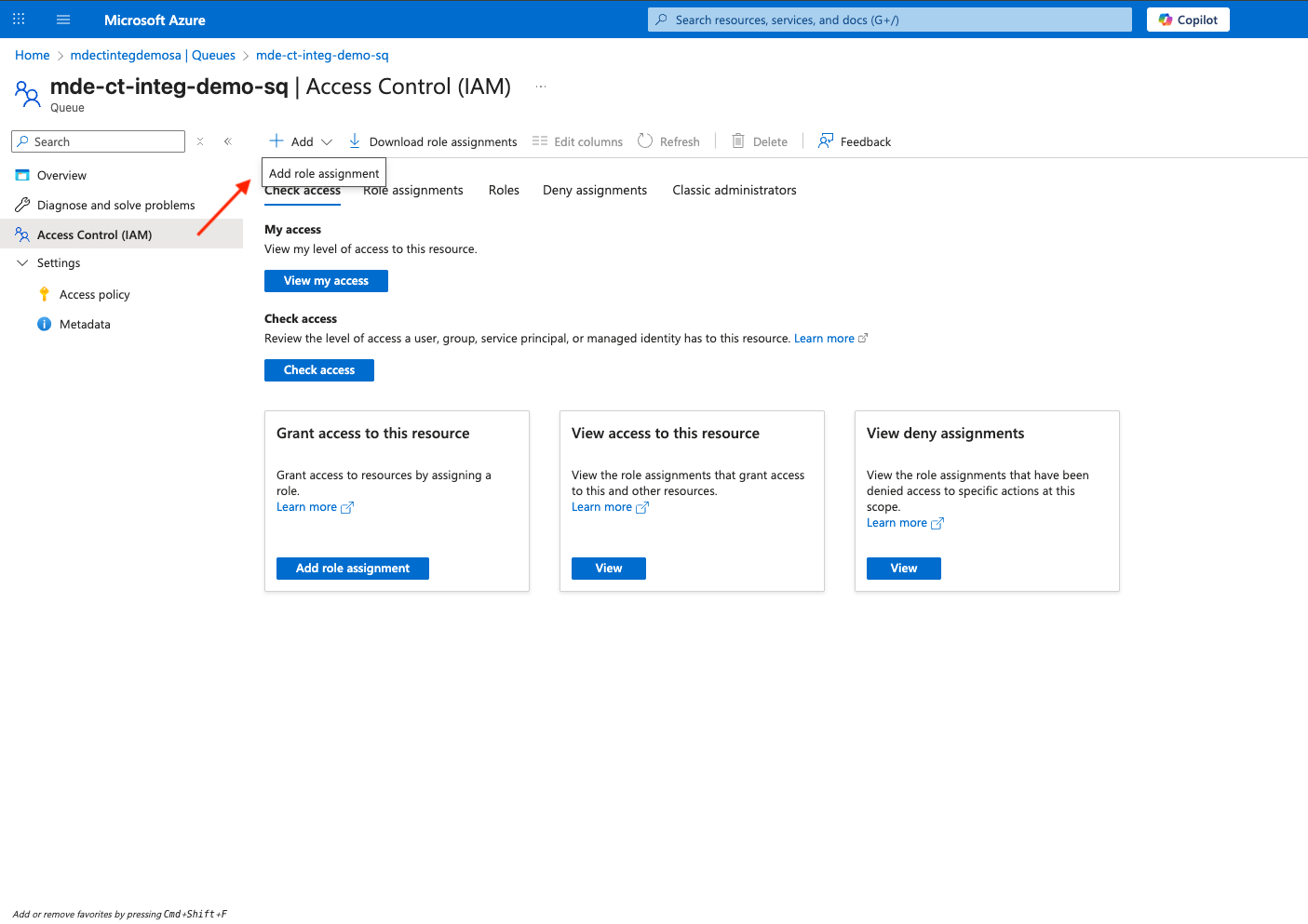Select Add role assignment from dropdown
This screenshot has height=924, width=1308.
(324, 173)
